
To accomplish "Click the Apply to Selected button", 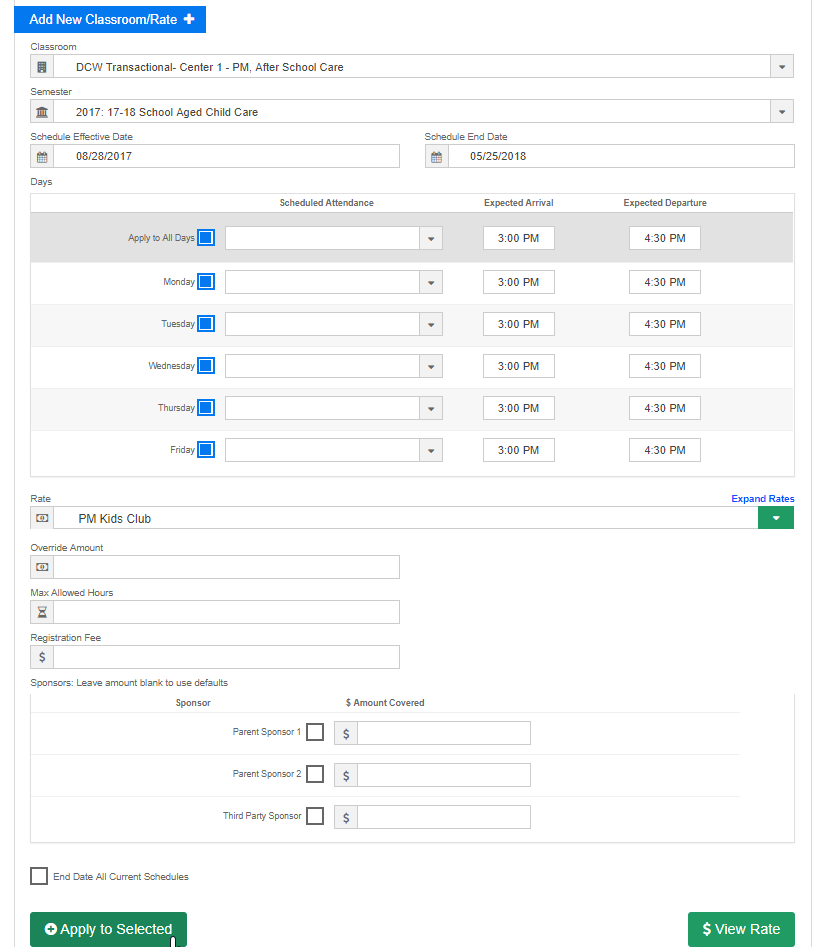I will click(108, 929).
